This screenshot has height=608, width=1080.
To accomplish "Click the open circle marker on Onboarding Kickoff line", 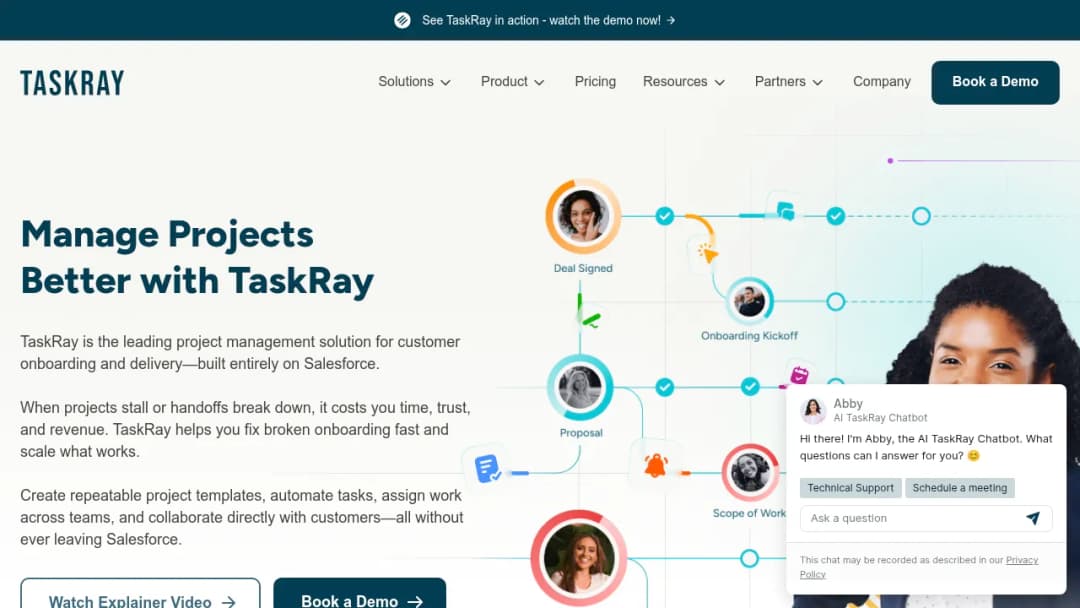I will (835, 302).
